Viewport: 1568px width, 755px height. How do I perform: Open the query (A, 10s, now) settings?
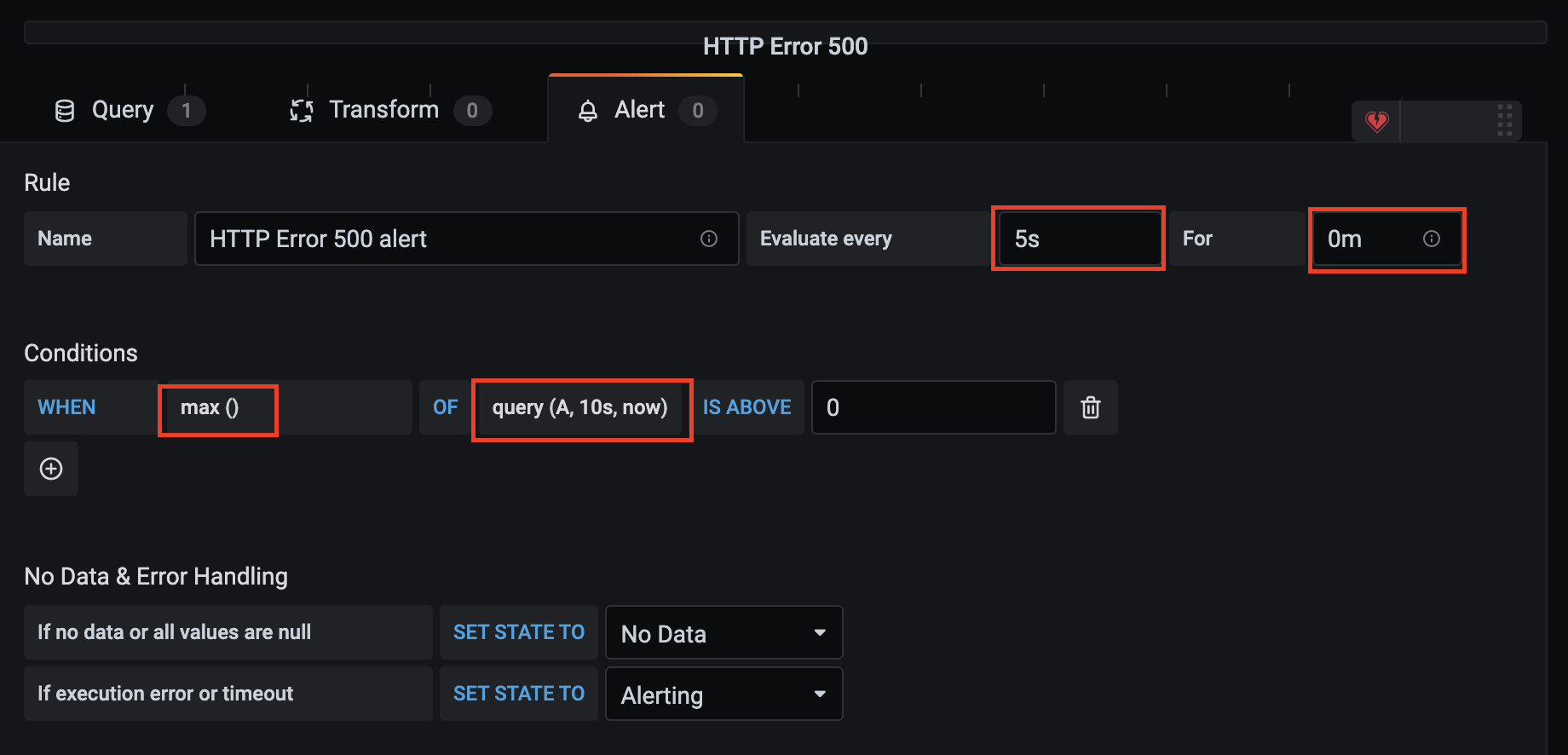580,407
